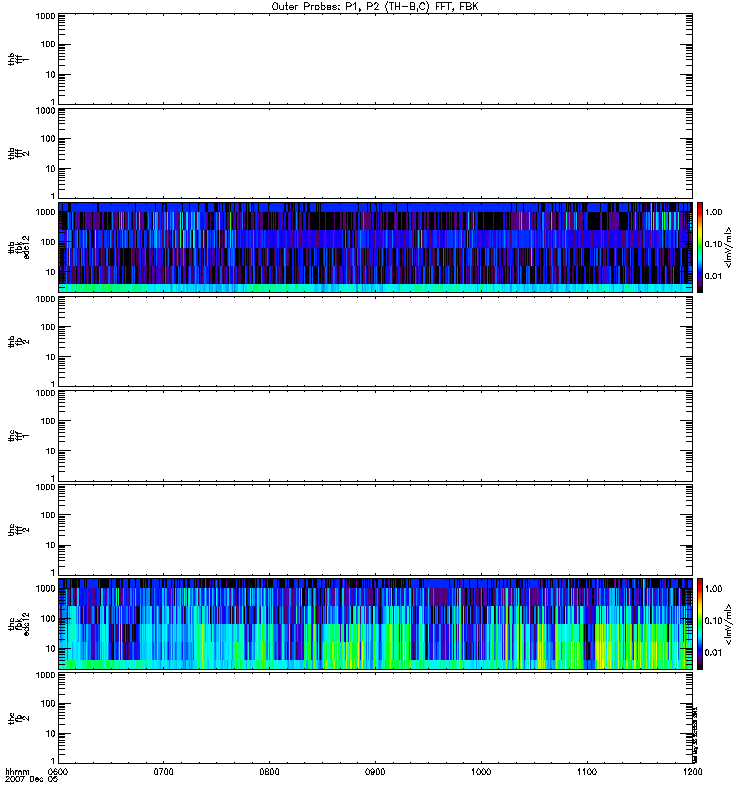
Task: Click the "1100" time axis label
Action: coord(587,772)
